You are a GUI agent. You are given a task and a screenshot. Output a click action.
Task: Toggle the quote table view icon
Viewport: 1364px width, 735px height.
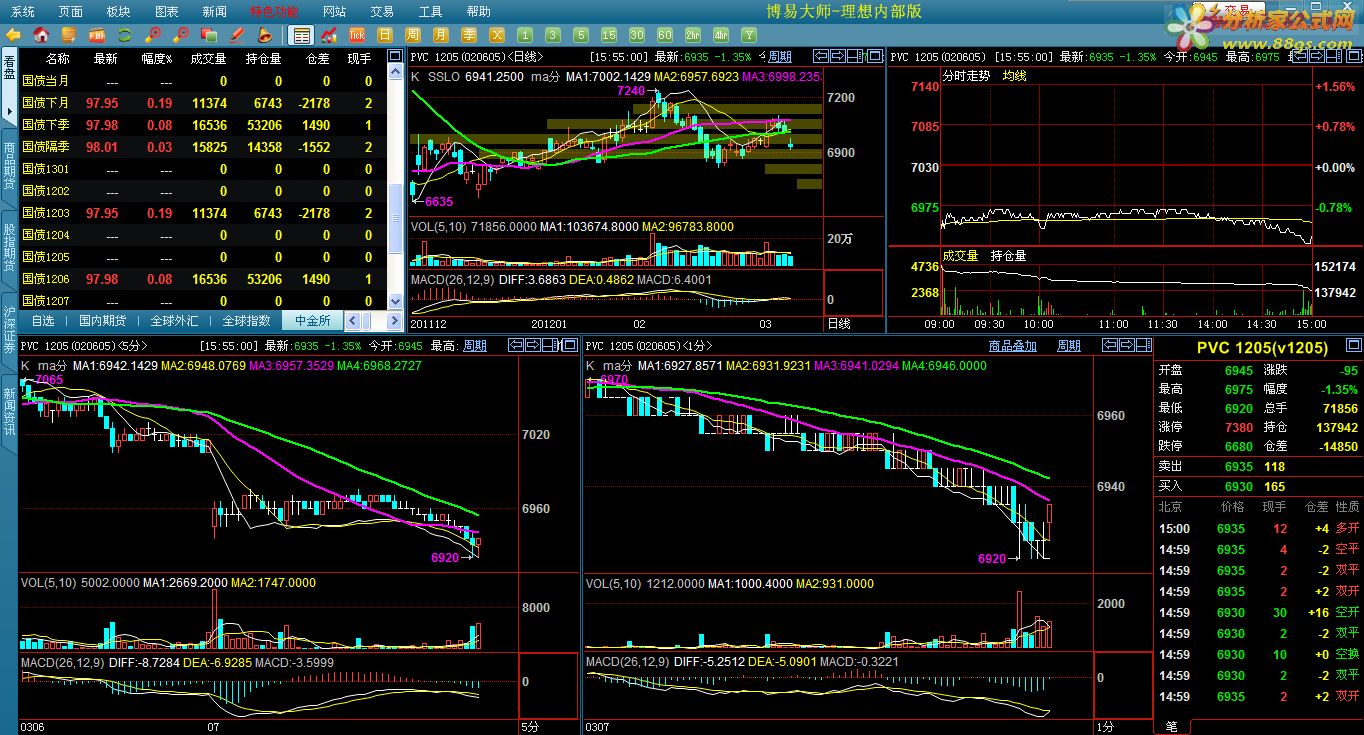tap(301, 35)
